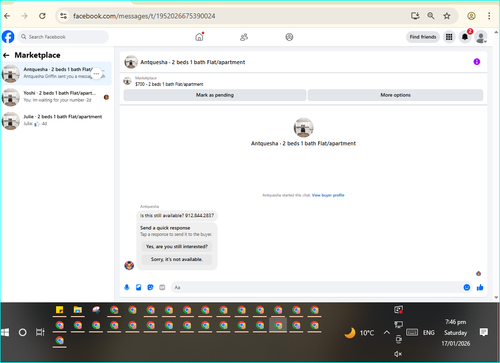Send quick reply 'Sorry, it's not available.'
The image size is (500, 363).
point(177,259)
